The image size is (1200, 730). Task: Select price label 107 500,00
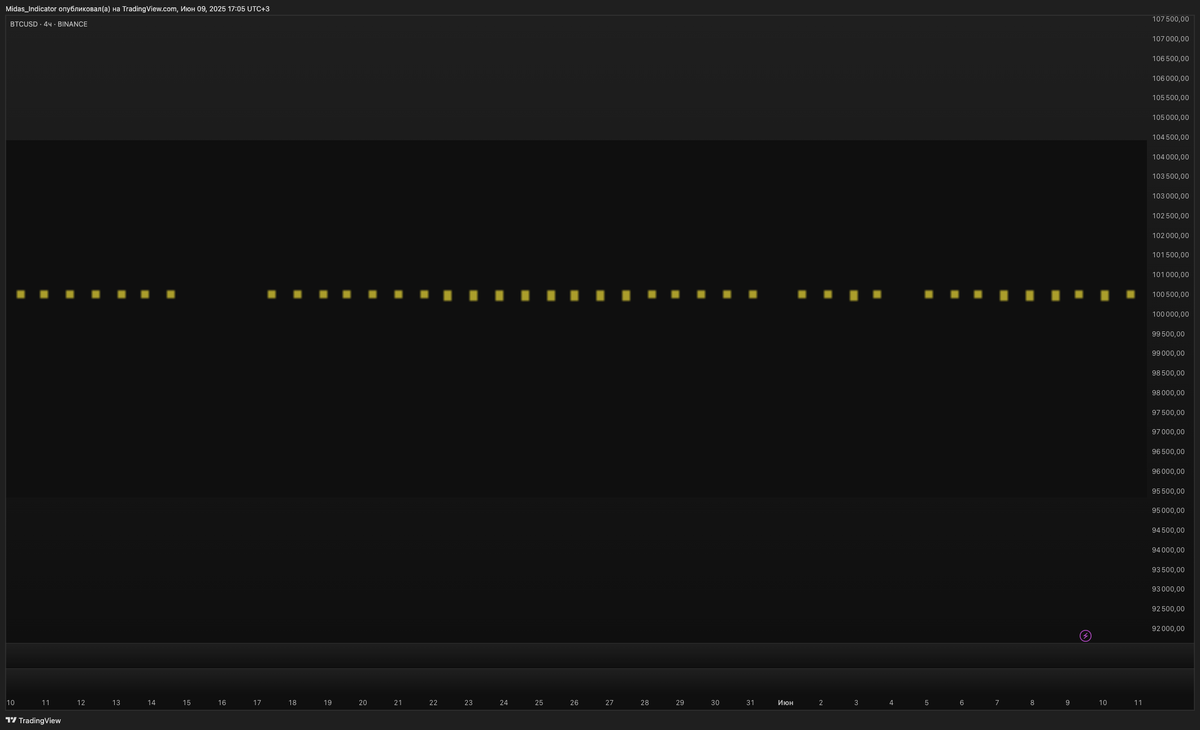pos(1170,19)
